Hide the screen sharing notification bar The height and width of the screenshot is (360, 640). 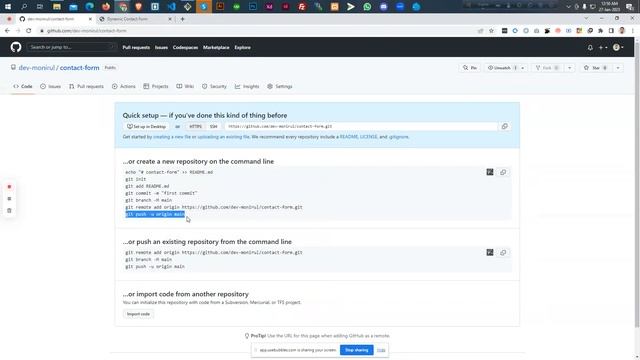pos(381,350)
